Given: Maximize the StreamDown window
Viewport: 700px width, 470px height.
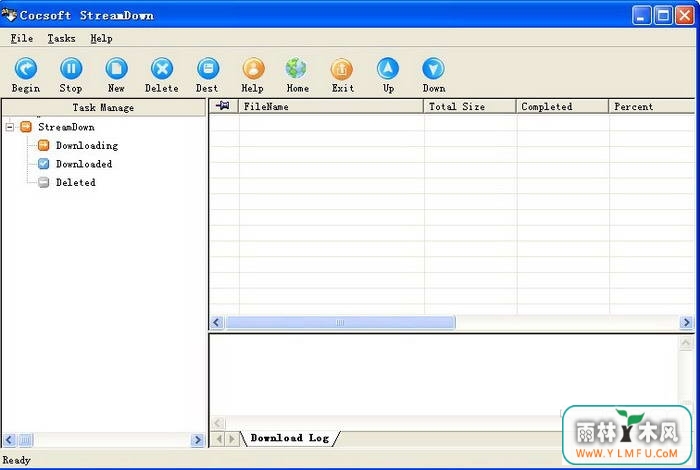Looking at the screenshot, I should (663, 16).
